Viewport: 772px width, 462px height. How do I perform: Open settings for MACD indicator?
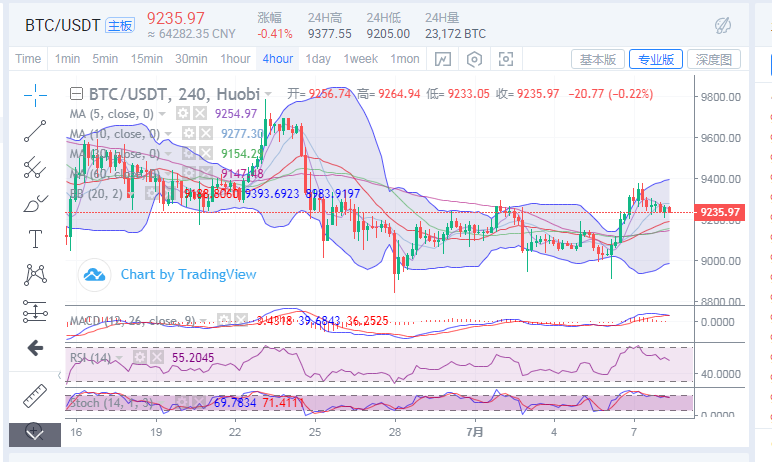coord(224,321)
